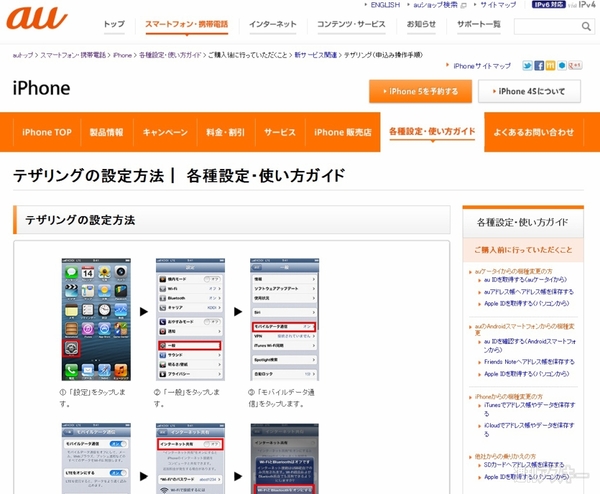Go to auトップ breadcrumb
Image resolution: width=600 pixels, height=494 pixels.
click(x=23, y=55)
